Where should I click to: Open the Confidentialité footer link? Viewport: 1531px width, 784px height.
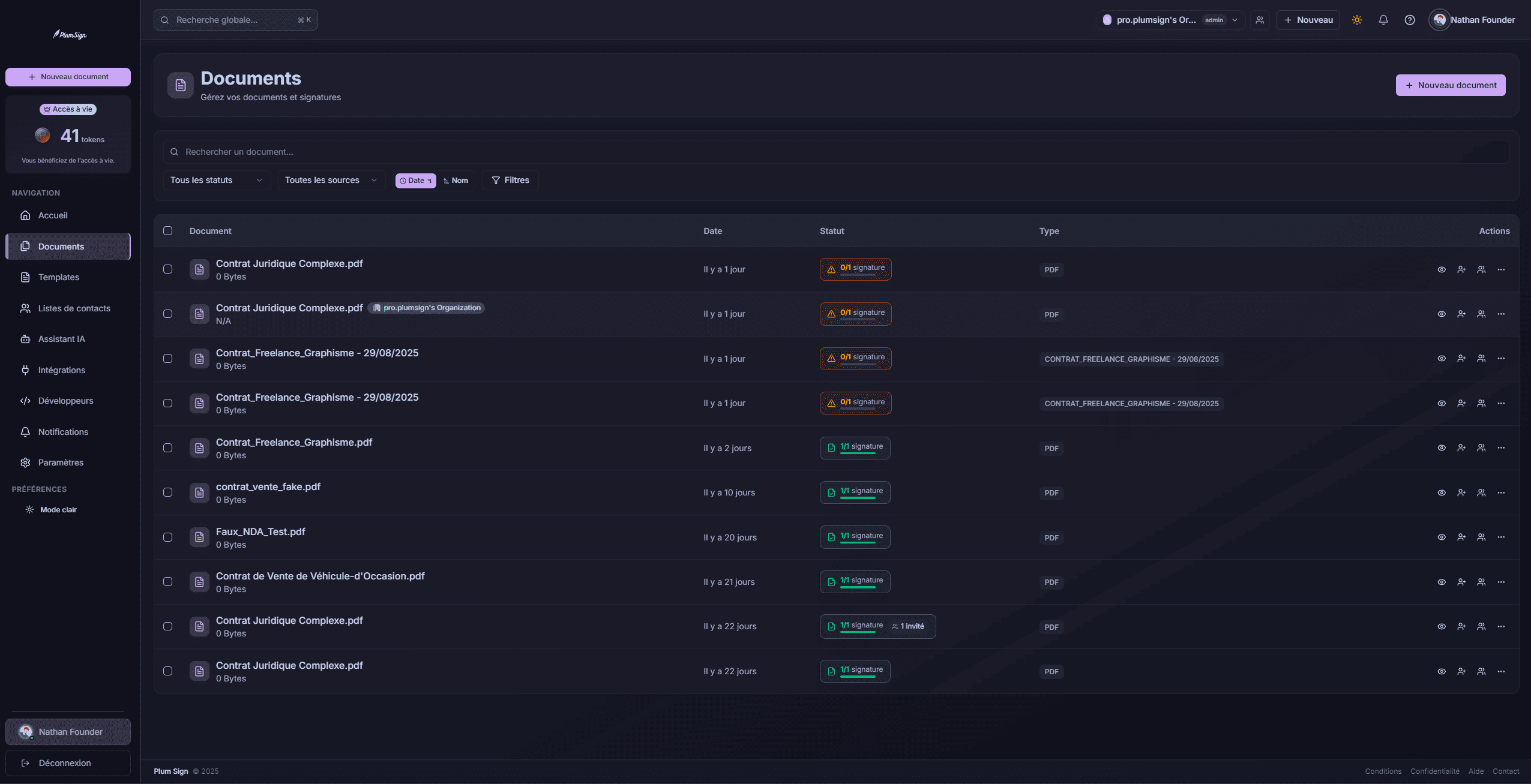[1434, 771]
